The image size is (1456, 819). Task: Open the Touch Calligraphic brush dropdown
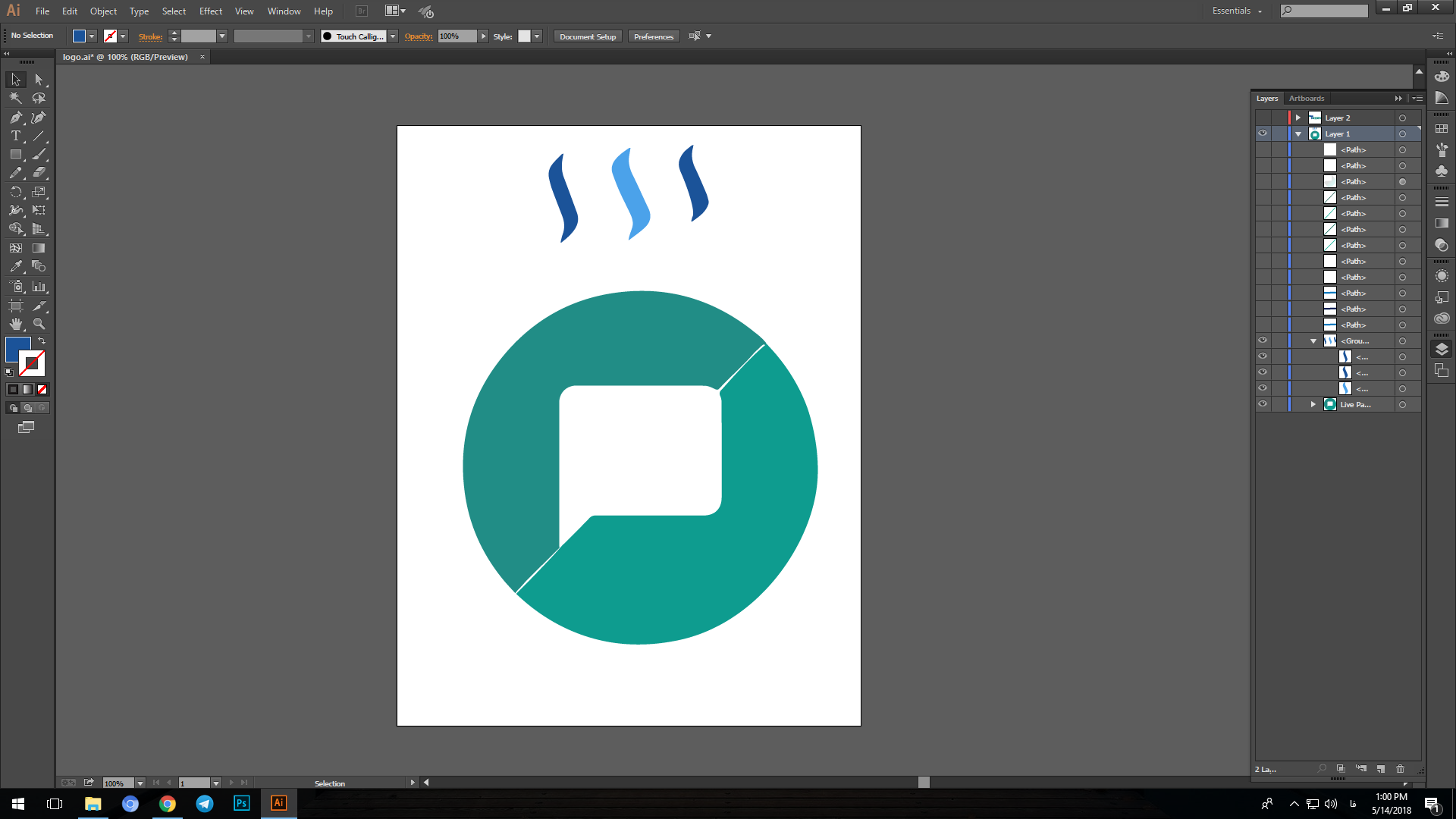tap(393, 36)
